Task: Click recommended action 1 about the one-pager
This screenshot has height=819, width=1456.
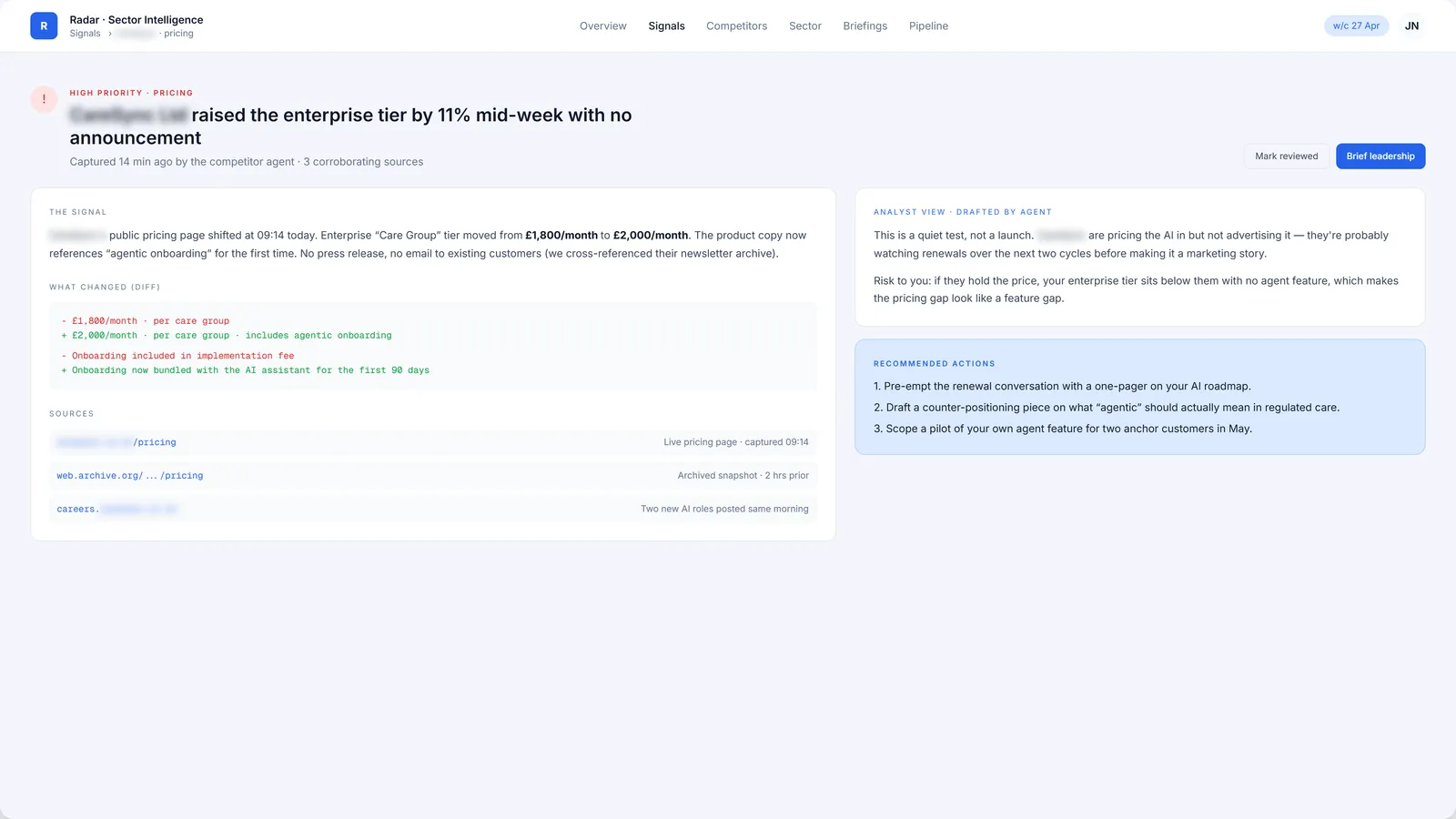Action: pos(1062,387)
